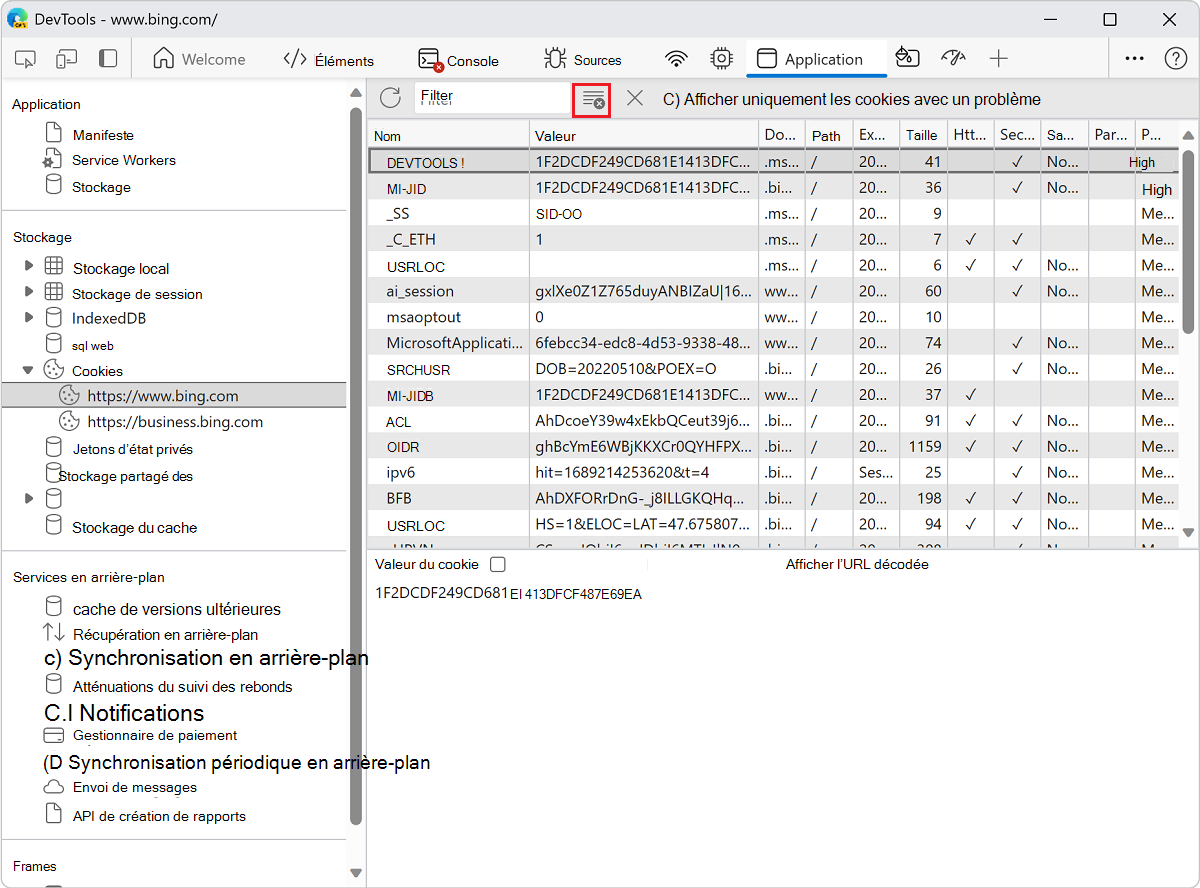Screen dimensions: 1200x888
Task: Expand the unnamed storage item arrow
Action: tap(29, 496)
